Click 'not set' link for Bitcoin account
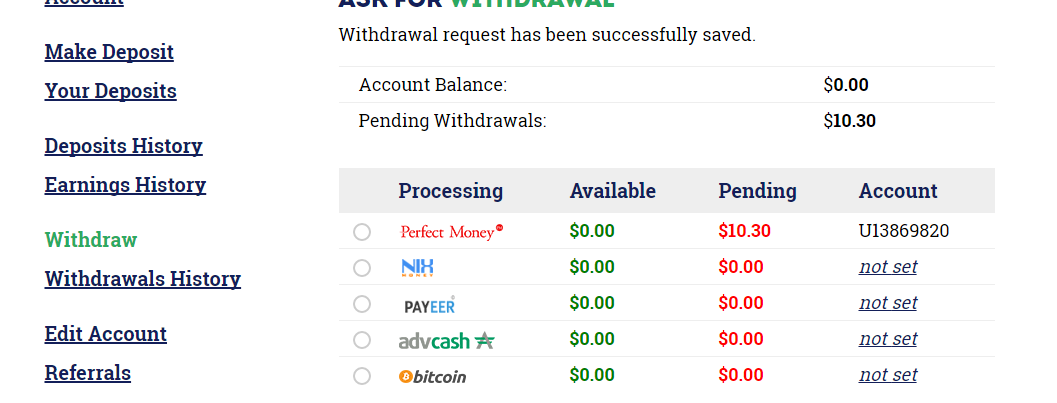 [x=888, y=375]
